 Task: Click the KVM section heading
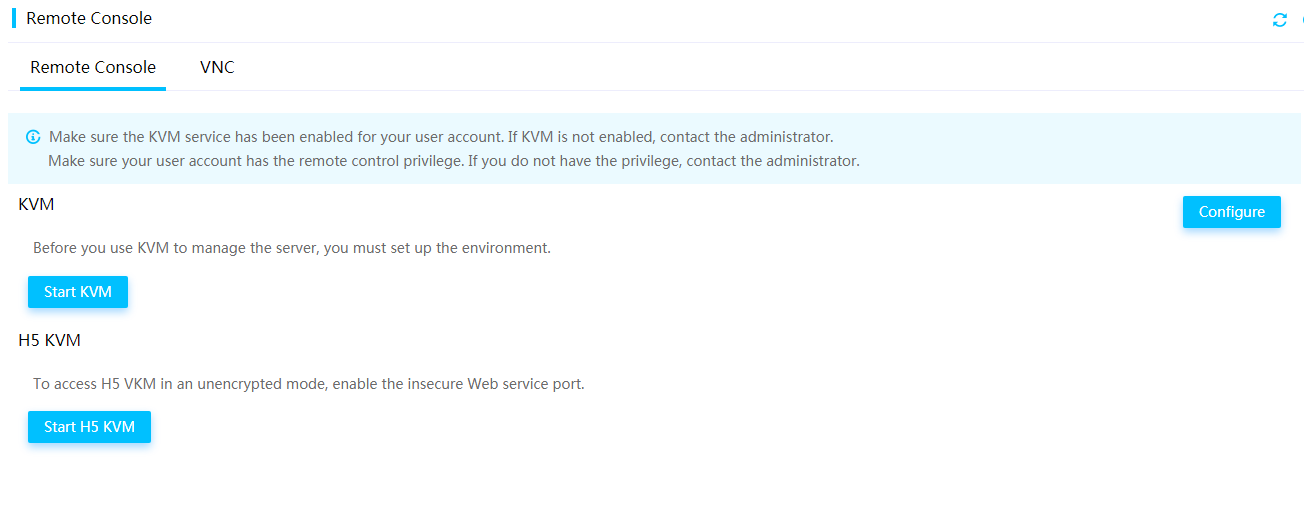click(36, 204)
